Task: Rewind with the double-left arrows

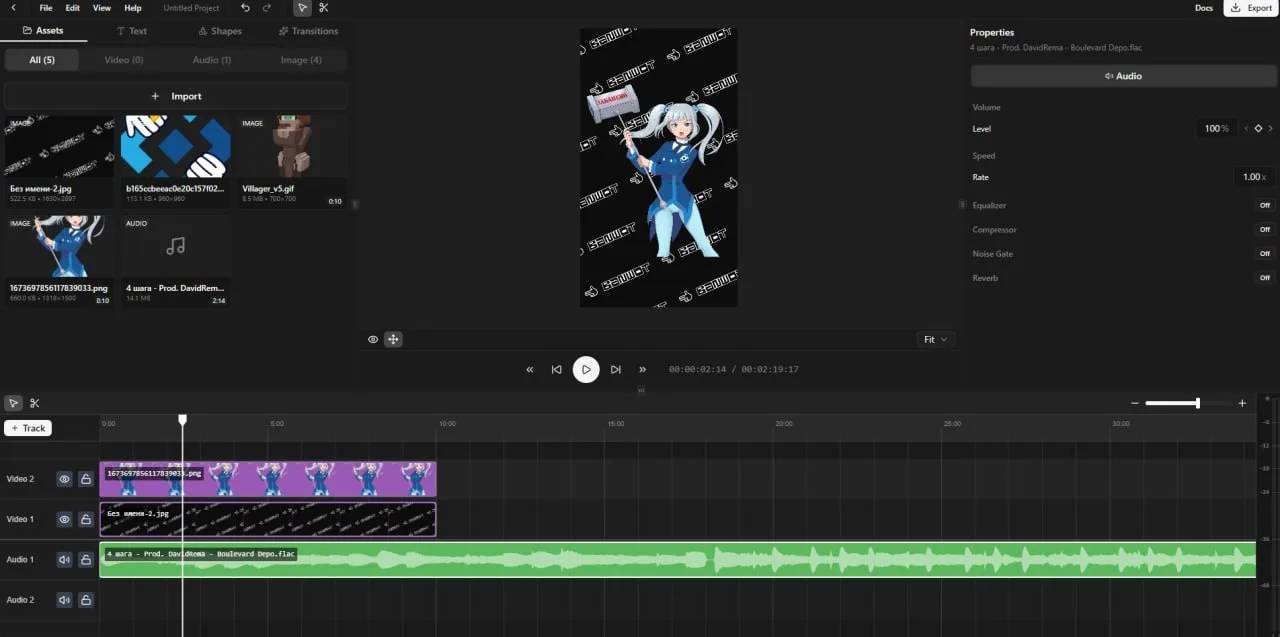Action: 530,369
